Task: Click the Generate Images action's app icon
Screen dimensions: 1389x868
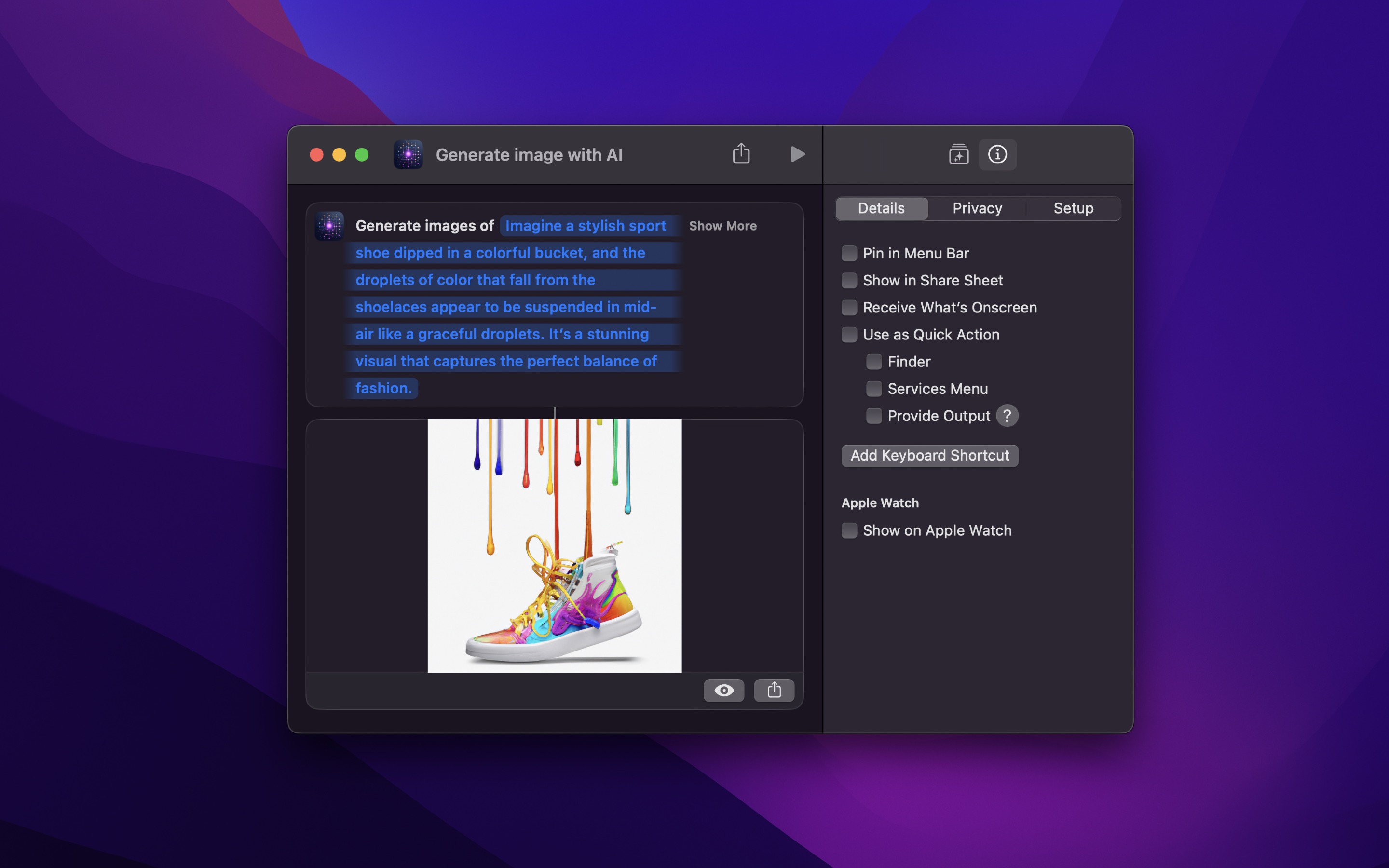Action: coord(328,225)
